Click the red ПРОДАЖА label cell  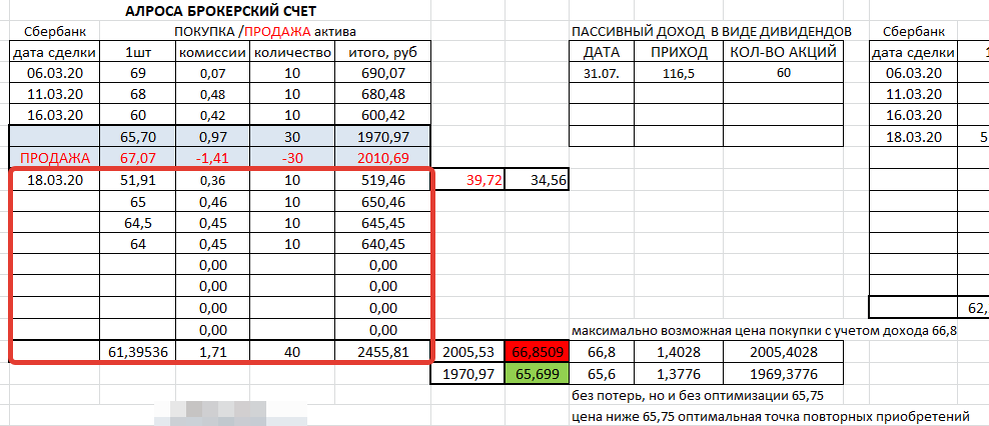[54, 158]
